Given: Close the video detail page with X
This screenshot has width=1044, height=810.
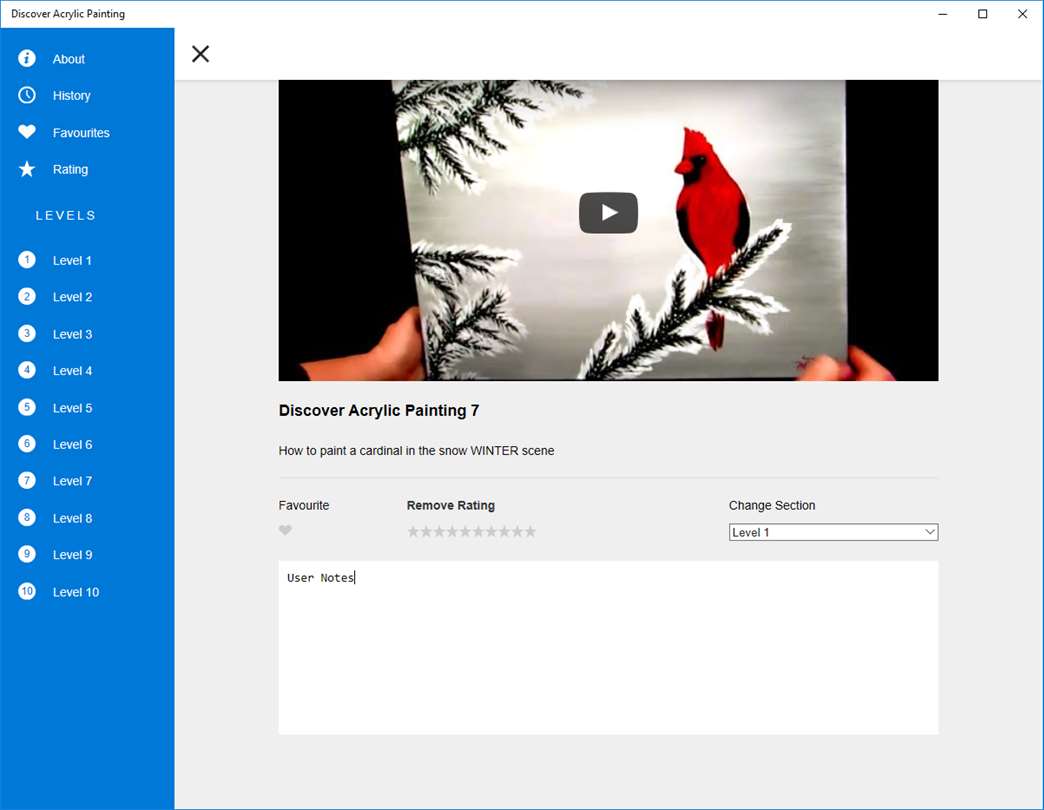Looking at the screenshot, I should coord(200,54).
